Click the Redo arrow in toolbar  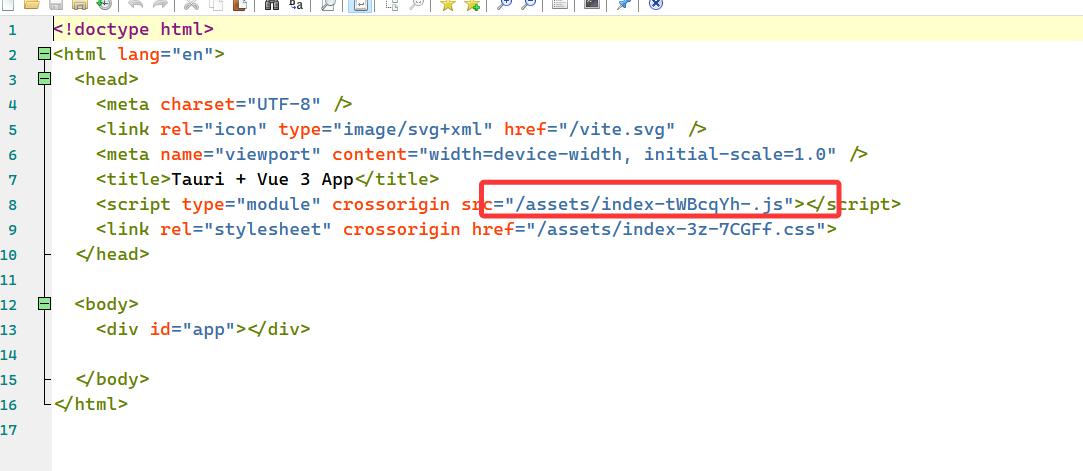pyautogui.click(x=159, y=4)
